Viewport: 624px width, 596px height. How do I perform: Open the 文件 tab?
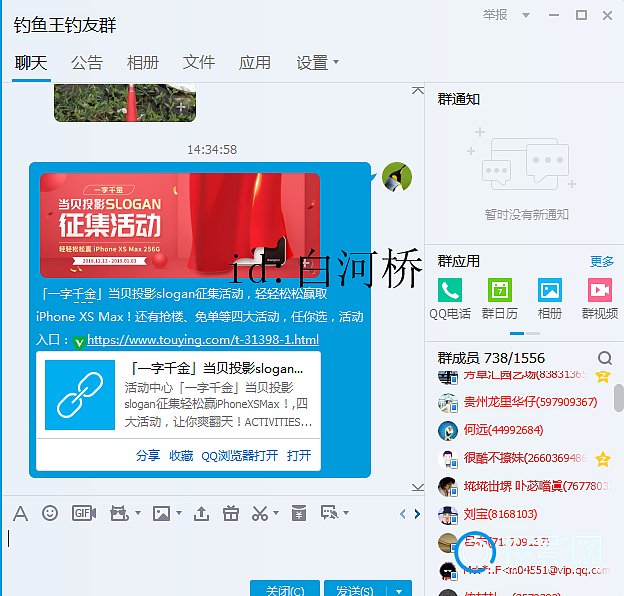tap(199, 62)
